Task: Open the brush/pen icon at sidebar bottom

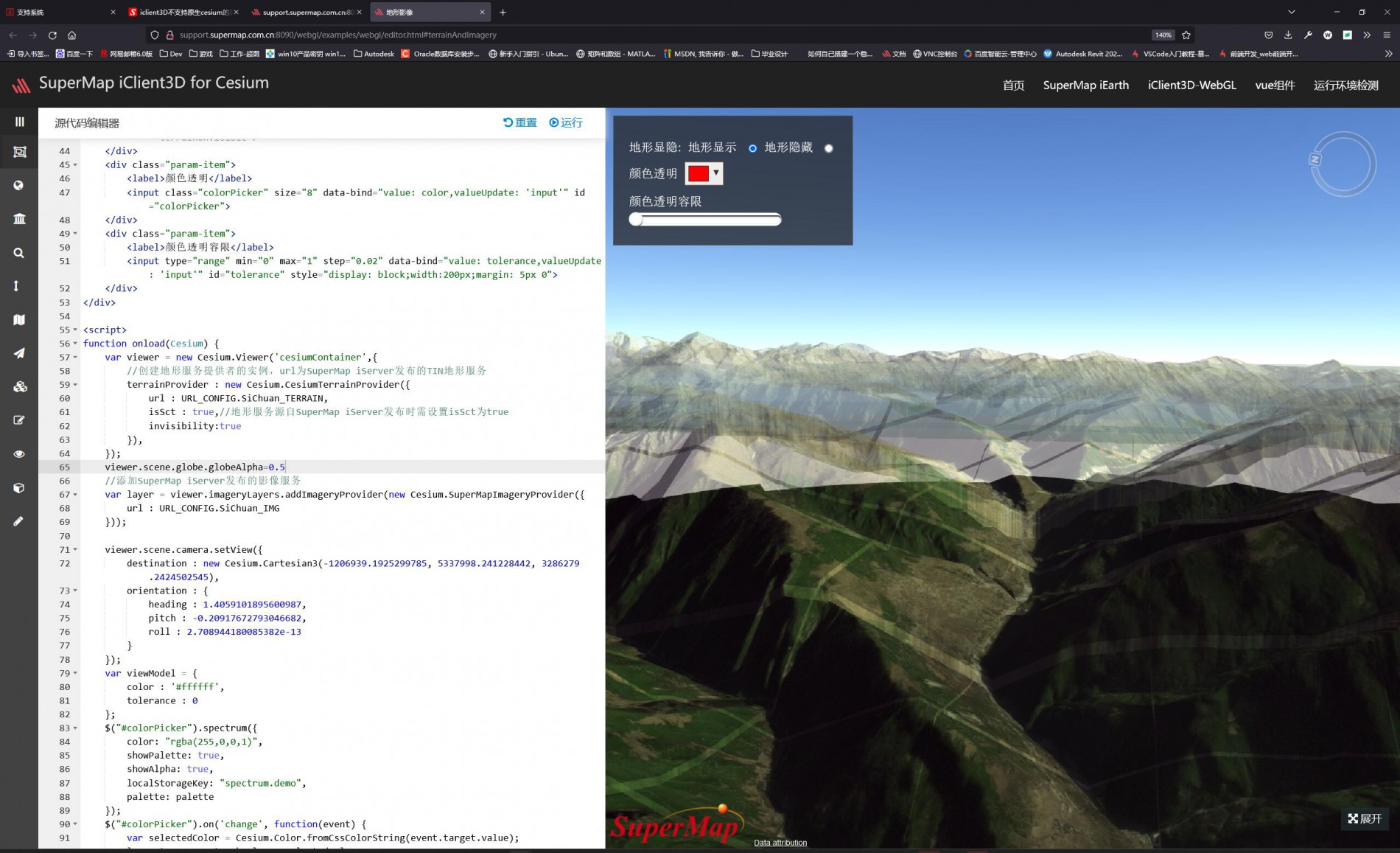Action: point(18,521)
